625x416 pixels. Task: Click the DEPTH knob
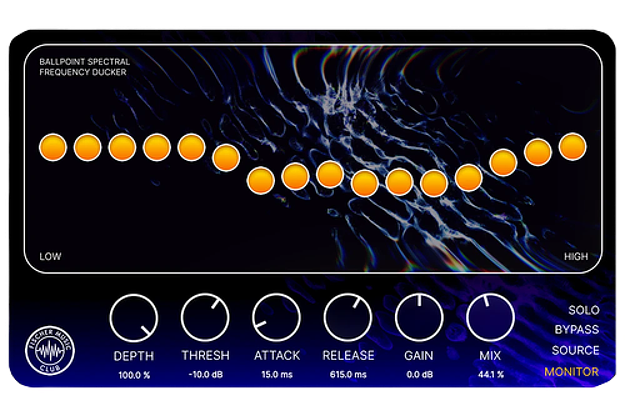(x=134, y=318)
